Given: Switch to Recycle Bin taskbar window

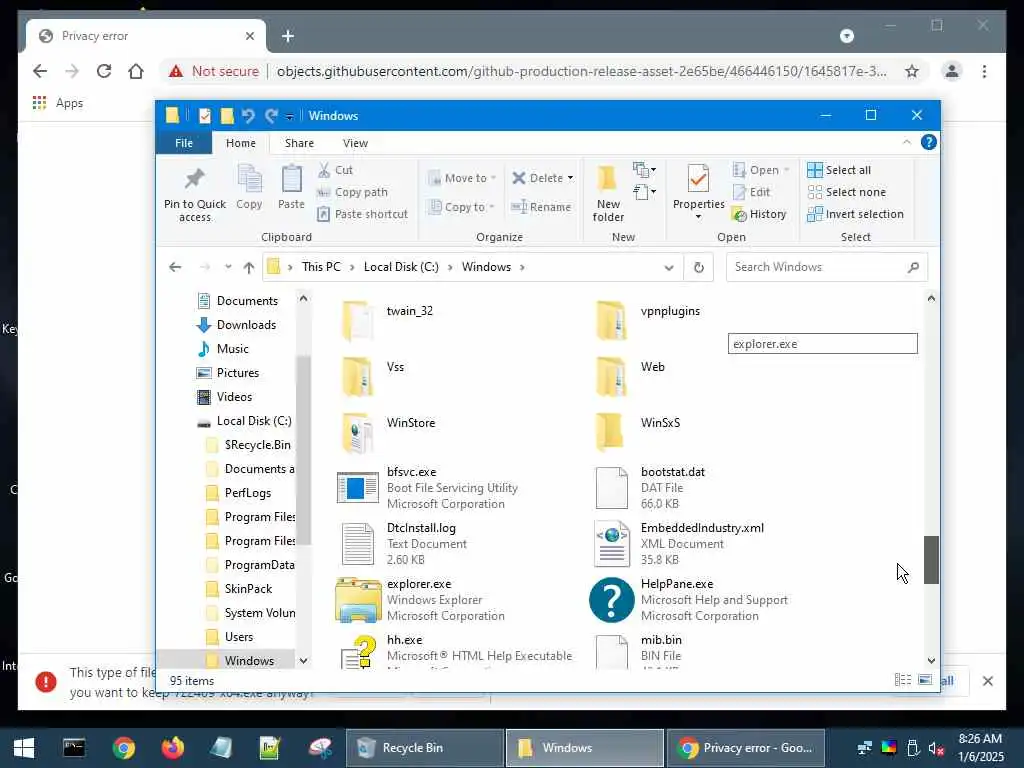Looking at the screenshot, I should (424, 748).
